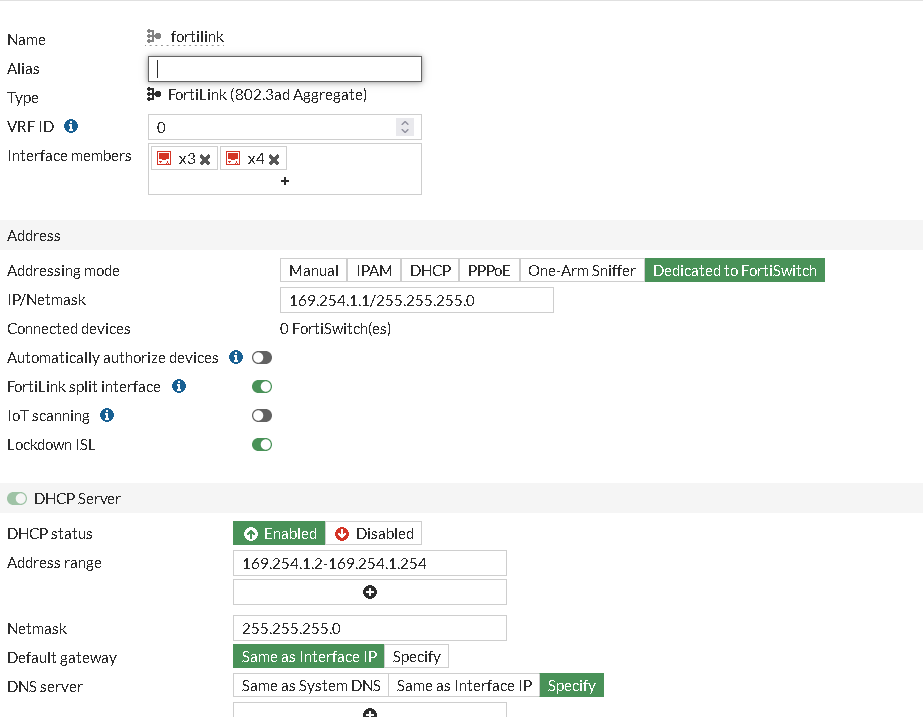Image resolution: width=923 pixels, height=717 pixels.
Task: Click info icon beside Automatically authorize devices
Action: (x=236, y=357)
